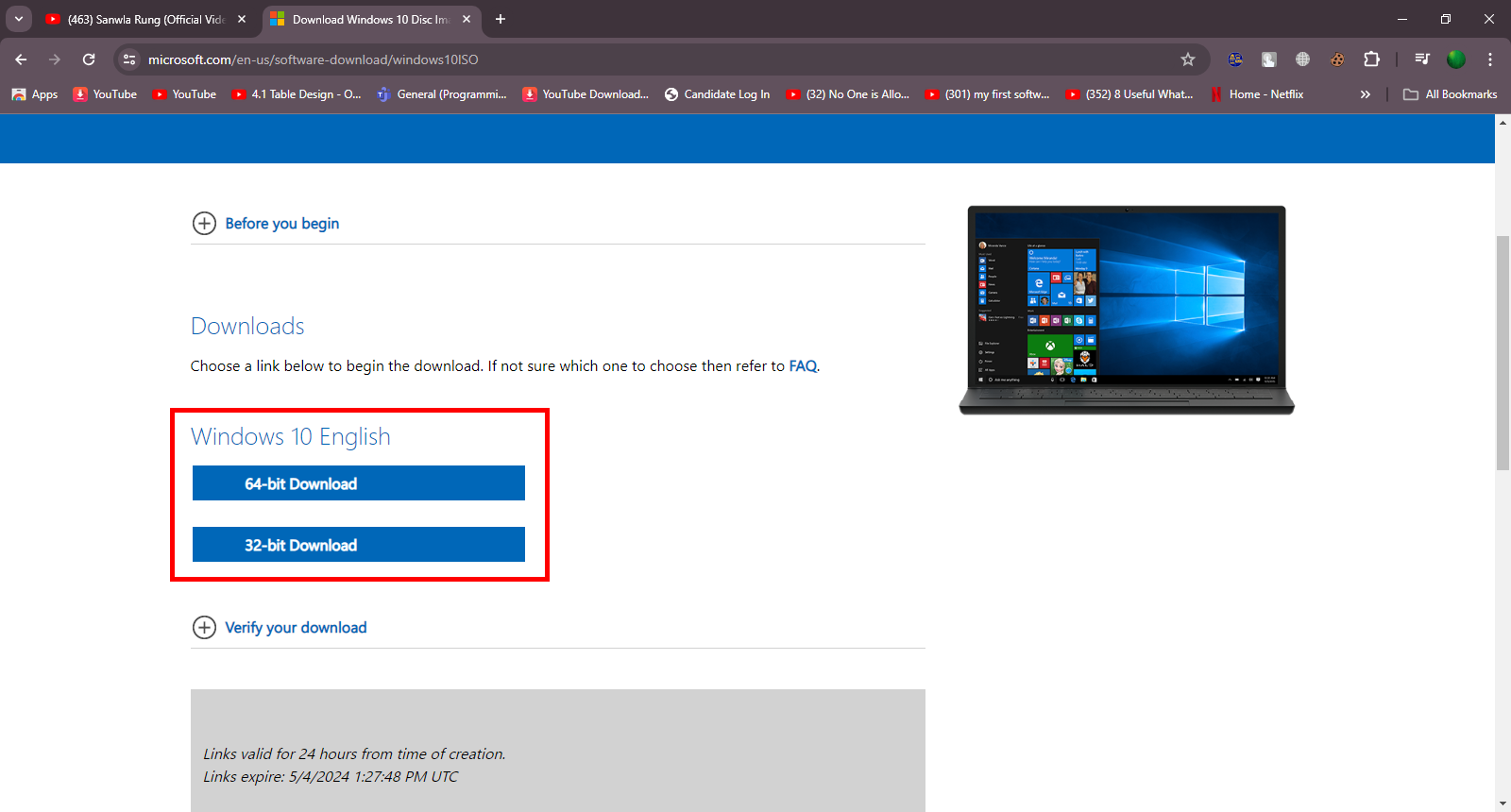Open the green Chrome profile avatar
Viewport: 1511px width, 812px height.
(x=1456, y=59)
